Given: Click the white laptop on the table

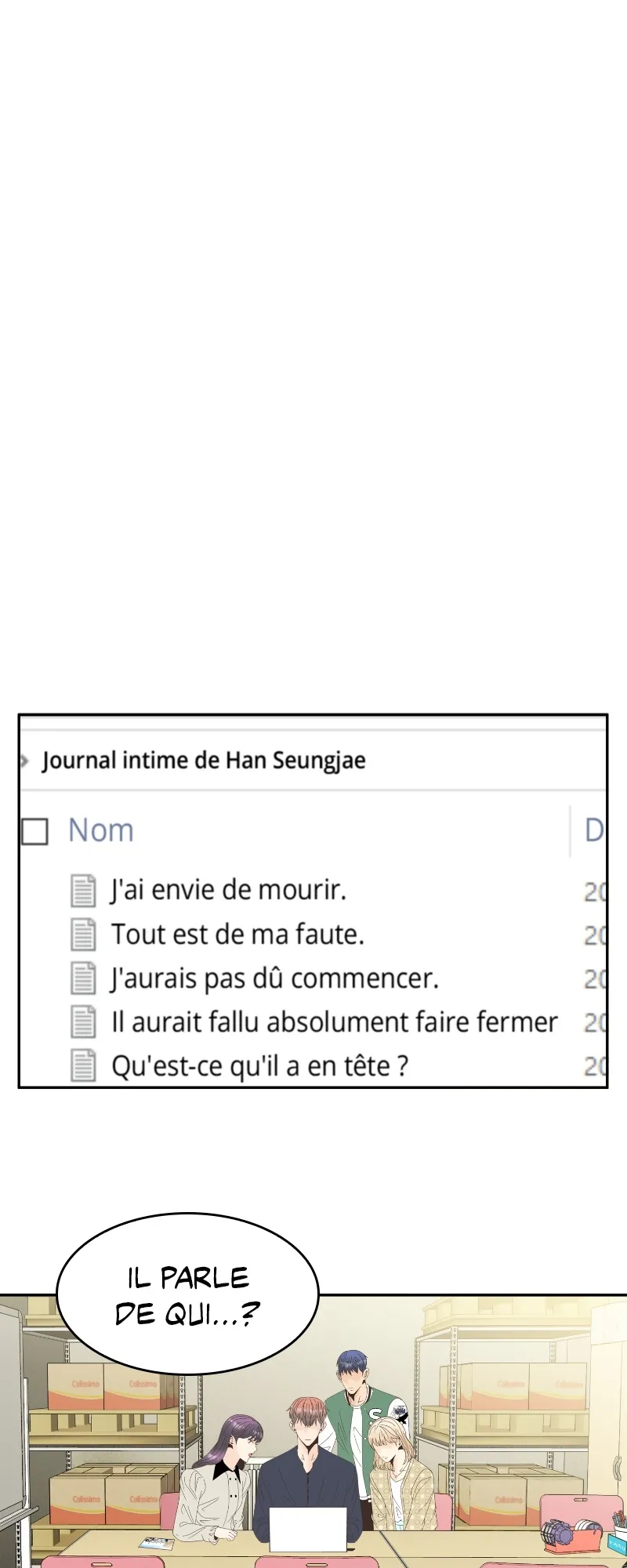Looking at the screenshot, I should (x=307, y=1528).
